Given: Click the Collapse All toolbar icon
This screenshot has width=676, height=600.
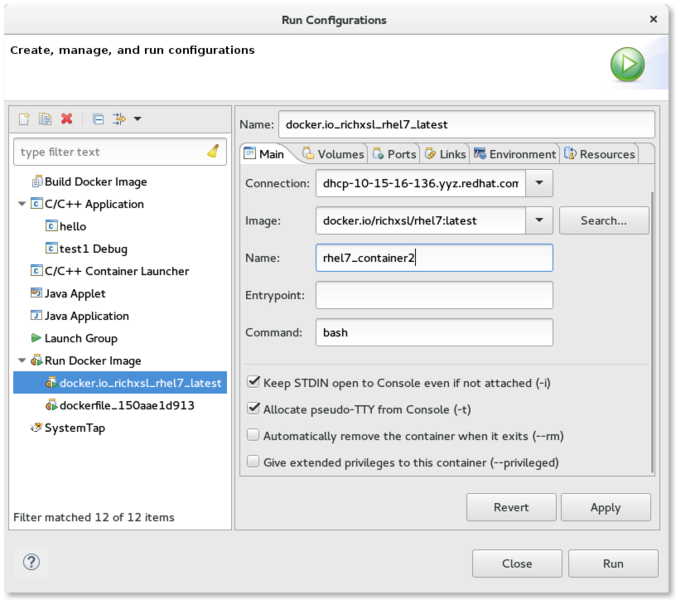Looking at the screenshot, I should 98,119.
